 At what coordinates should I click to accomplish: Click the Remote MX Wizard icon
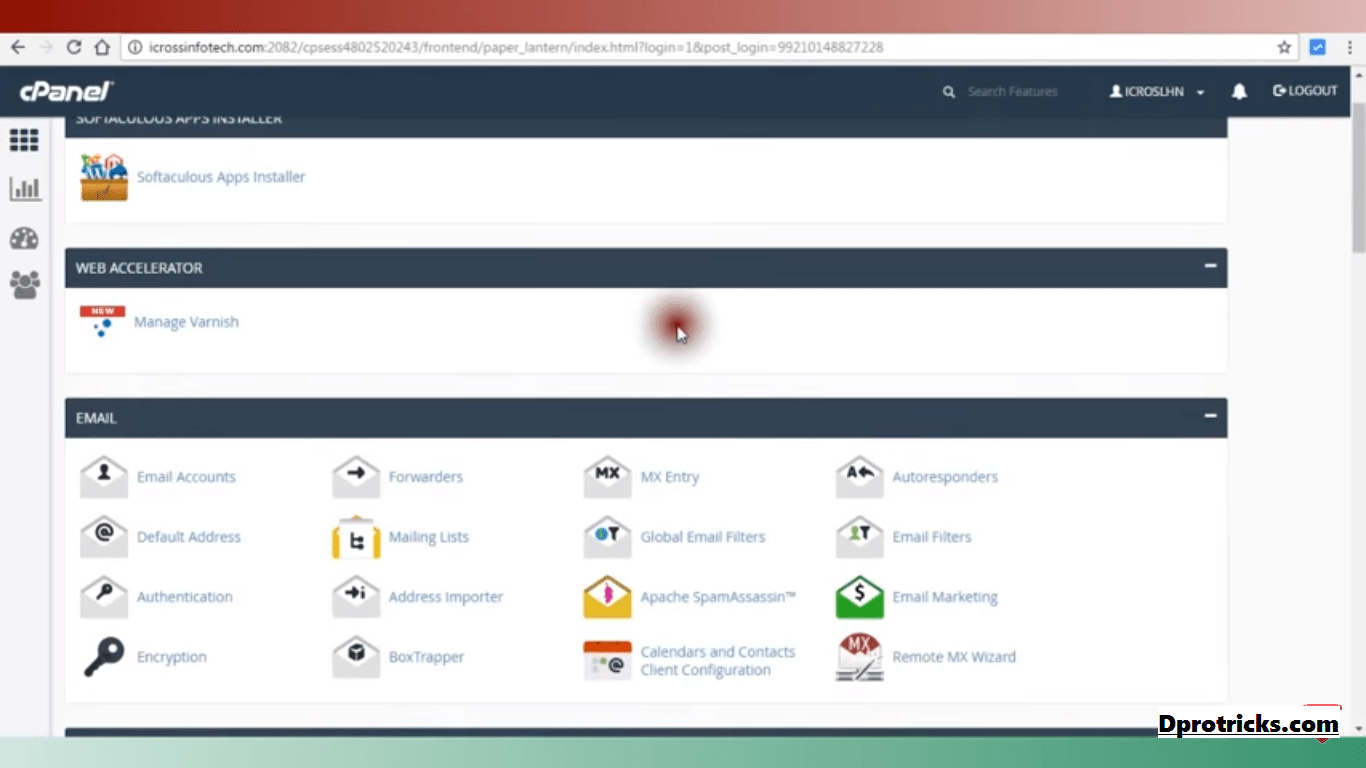click(x=860, y=657)
